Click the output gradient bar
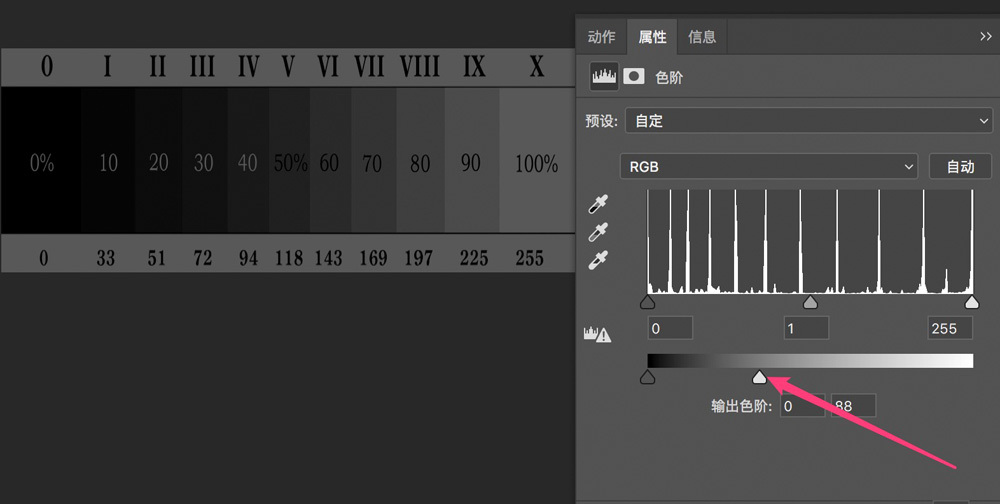 pyautogui.click(x=810, y=361)
